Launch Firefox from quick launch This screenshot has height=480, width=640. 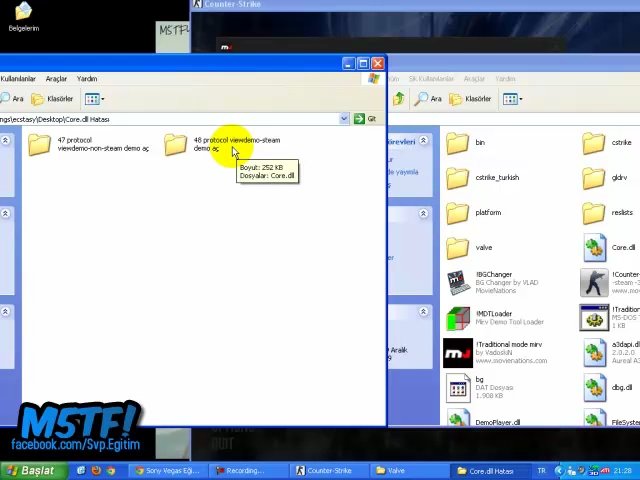(96, 471)
